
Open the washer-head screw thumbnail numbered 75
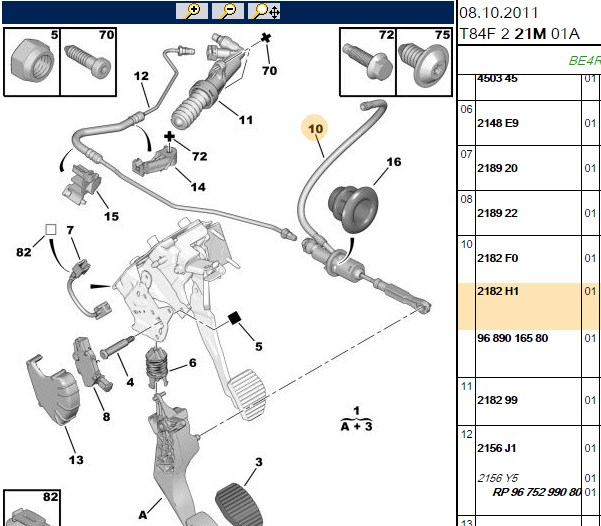point(424,62)
